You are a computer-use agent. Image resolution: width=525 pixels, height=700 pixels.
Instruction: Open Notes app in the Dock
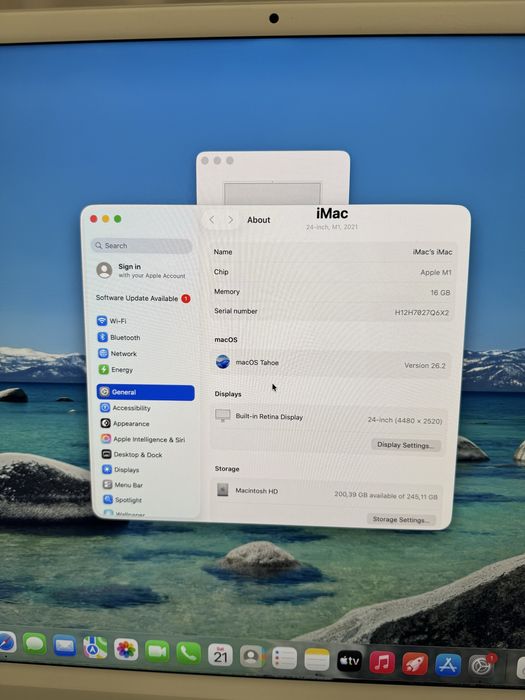tap(317, 660)
